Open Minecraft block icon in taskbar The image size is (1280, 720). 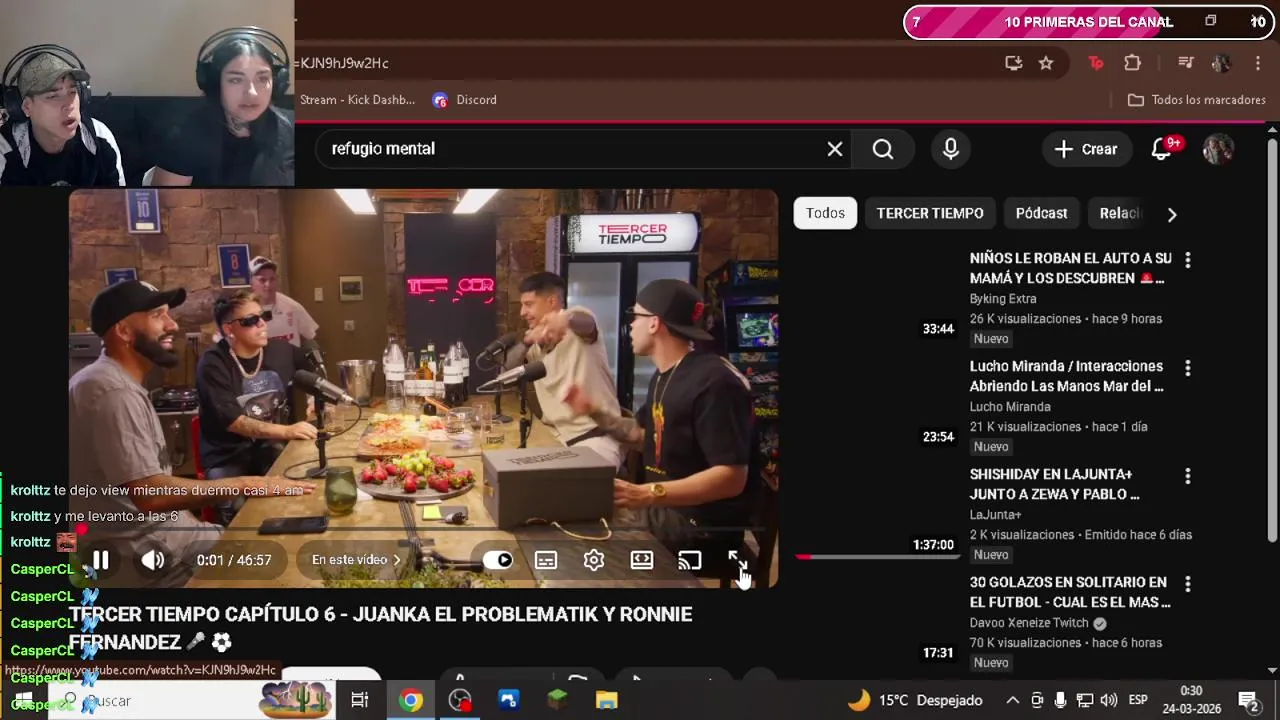[x=558, y=701]
